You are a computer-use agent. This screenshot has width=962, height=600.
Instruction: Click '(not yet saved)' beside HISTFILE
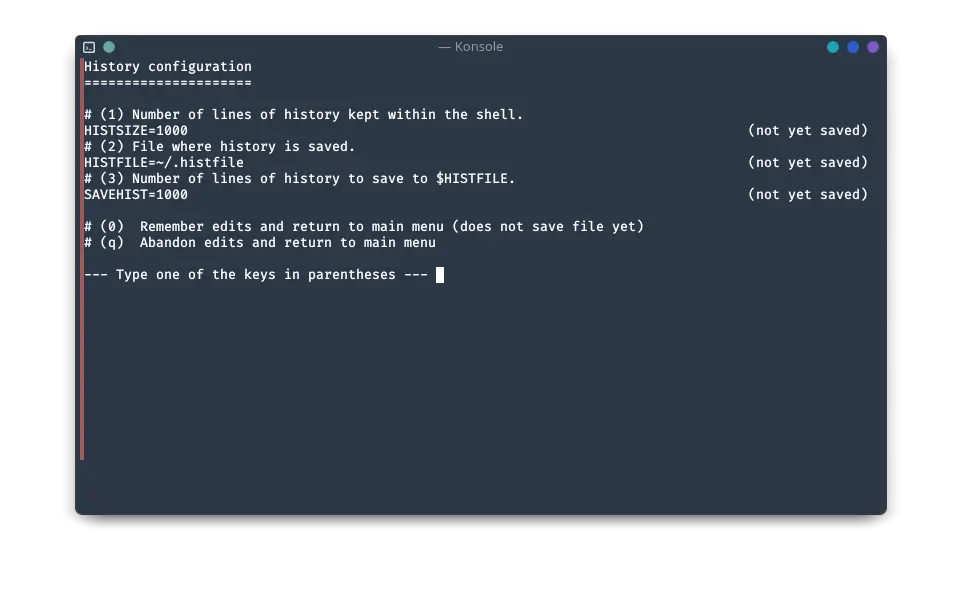808,163
